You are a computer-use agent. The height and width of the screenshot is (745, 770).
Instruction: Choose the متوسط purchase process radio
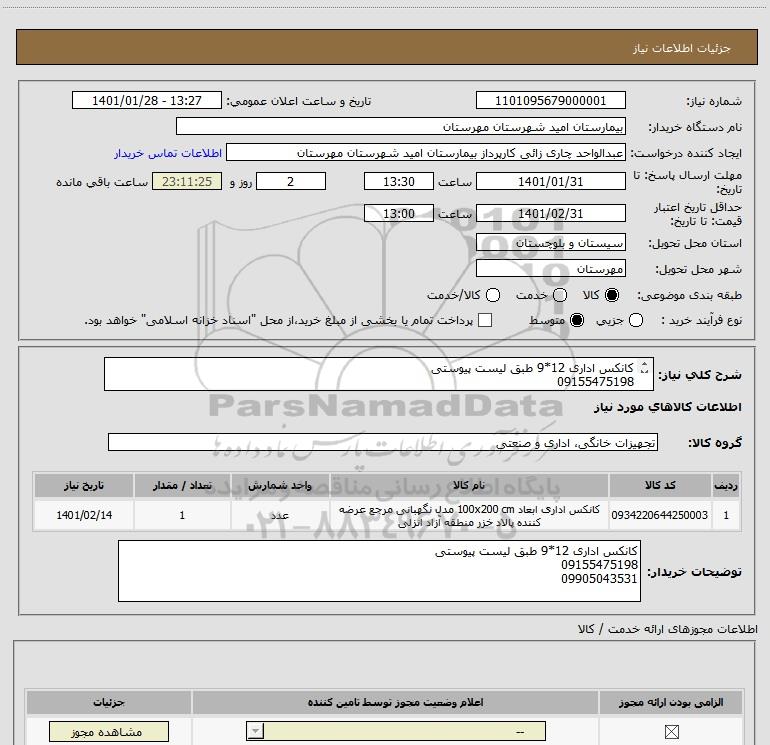[577, 320]
